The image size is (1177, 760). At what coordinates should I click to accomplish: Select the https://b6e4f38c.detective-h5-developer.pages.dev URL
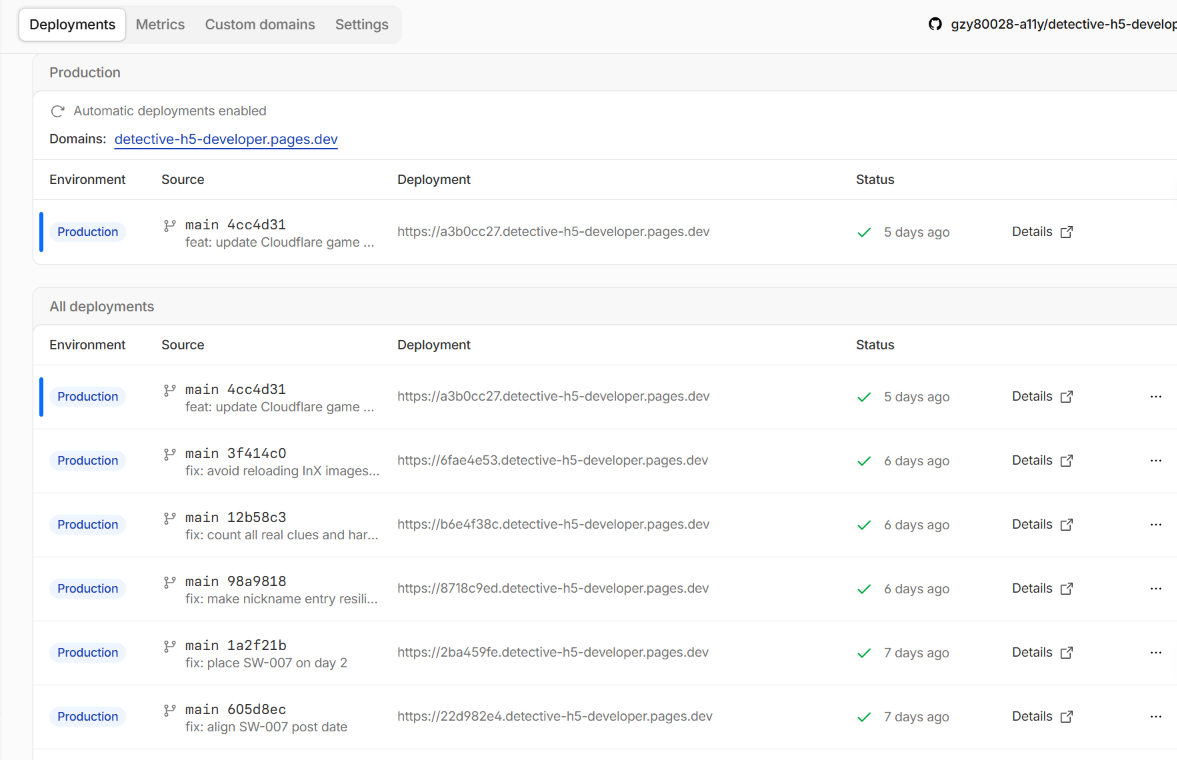[553, 524]
